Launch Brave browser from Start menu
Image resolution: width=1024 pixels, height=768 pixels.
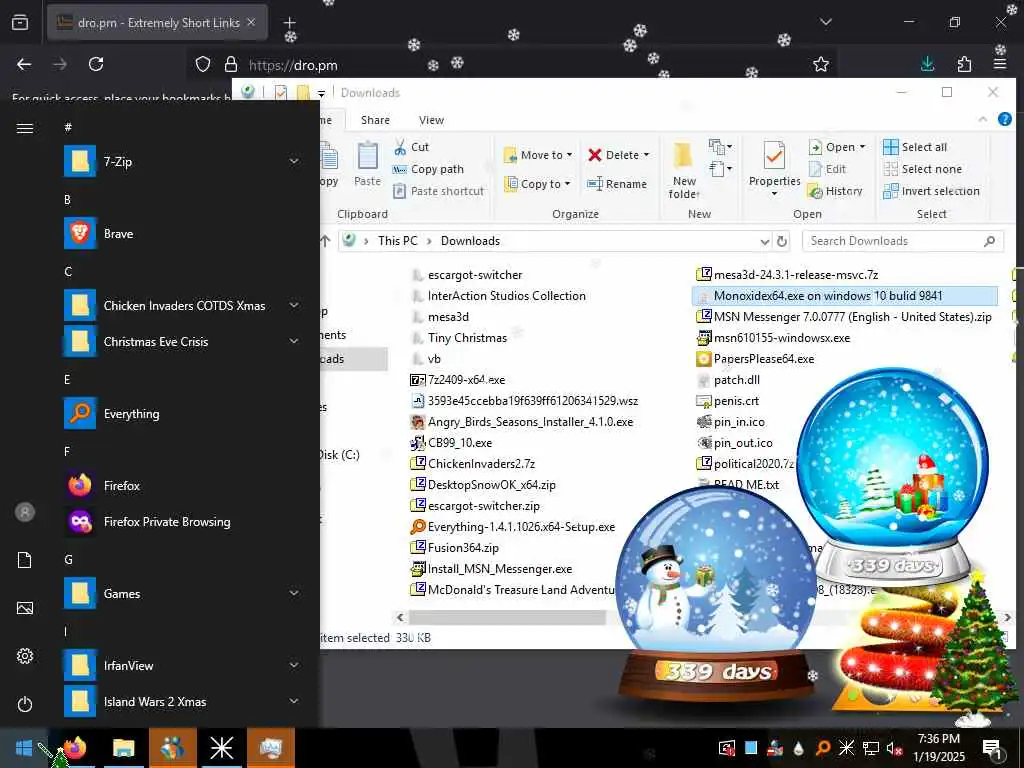(182, 233)
